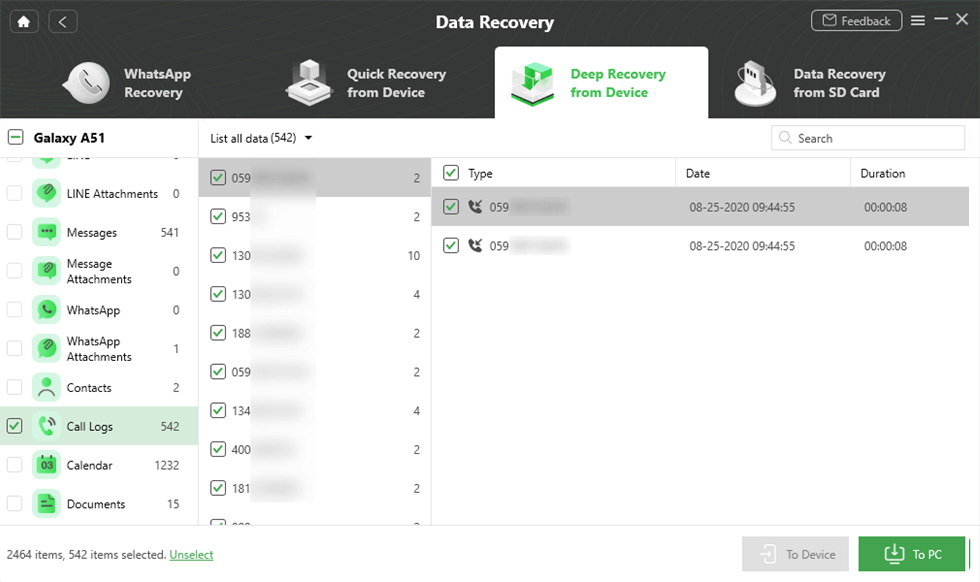Uncheck the Call Logs checkbox
The height and width of the screenshot is (582, 980).
click(14, 426)
